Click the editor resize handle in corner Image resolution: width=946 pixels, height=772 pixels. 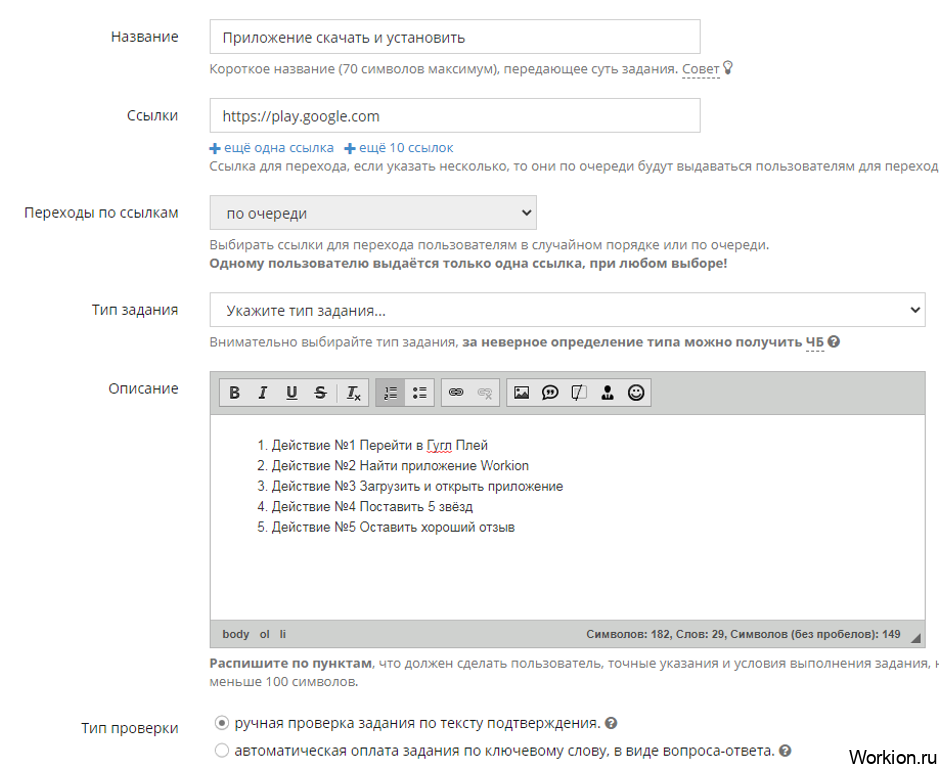916,638
